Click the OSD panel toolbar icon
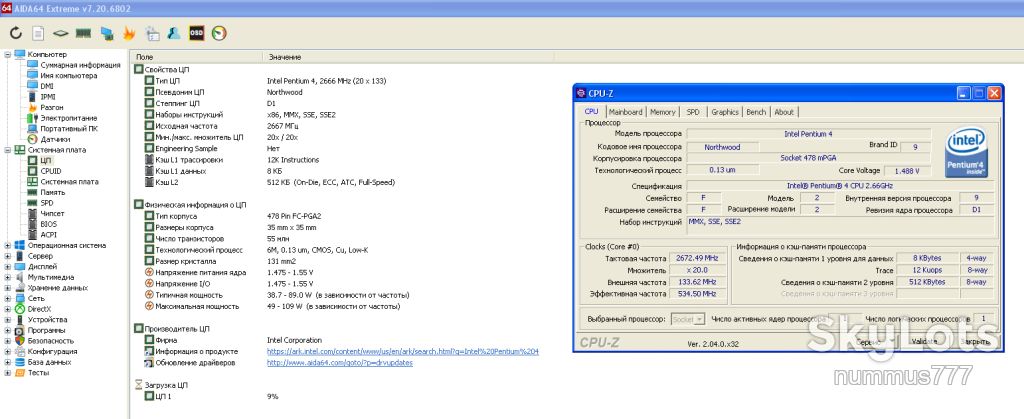The width and height of the screenshot is (1024, 419). pyautogui.click(x=196, y=33)
